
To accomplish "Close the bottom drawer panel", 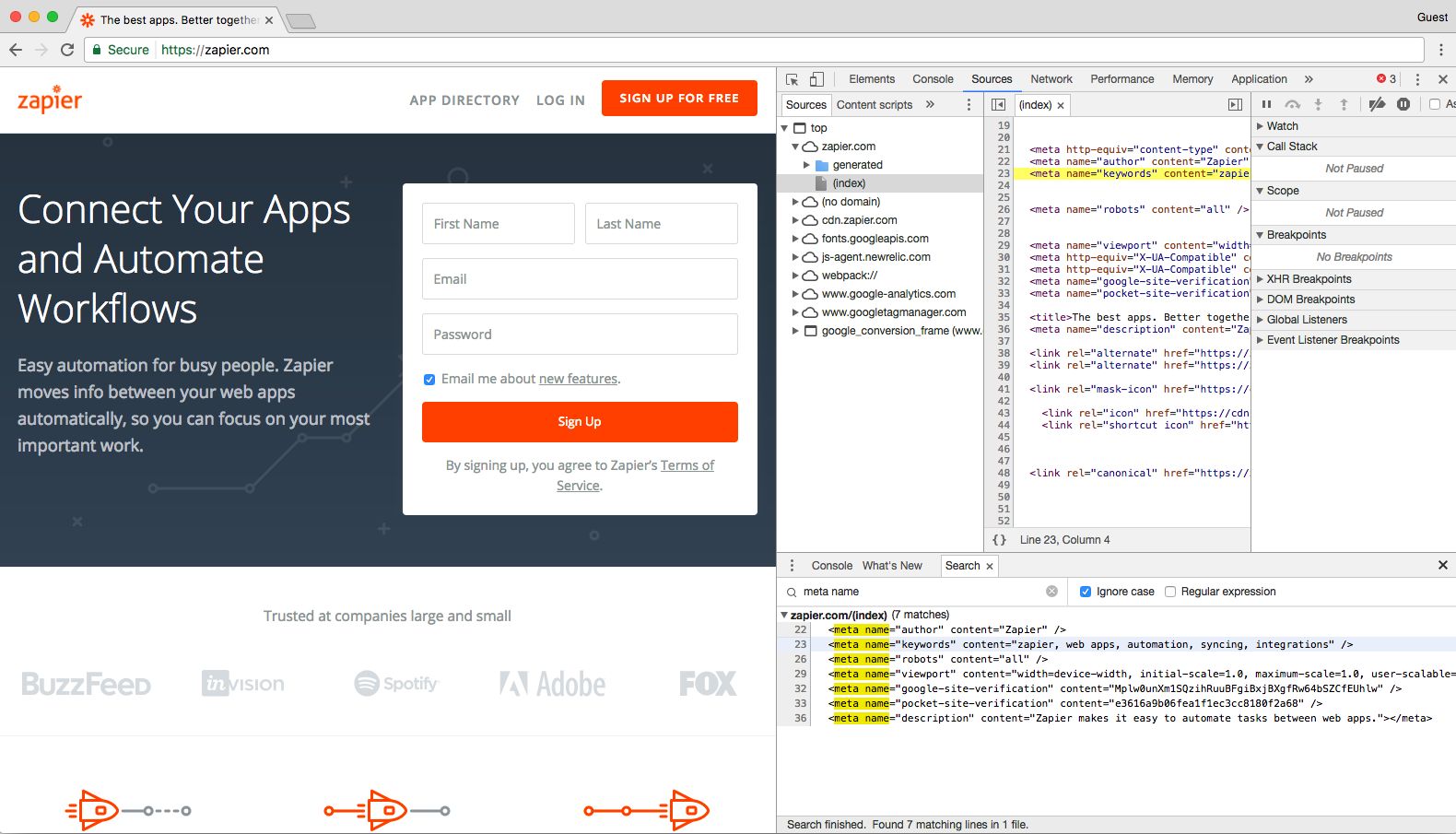I will click(1443, 565).
